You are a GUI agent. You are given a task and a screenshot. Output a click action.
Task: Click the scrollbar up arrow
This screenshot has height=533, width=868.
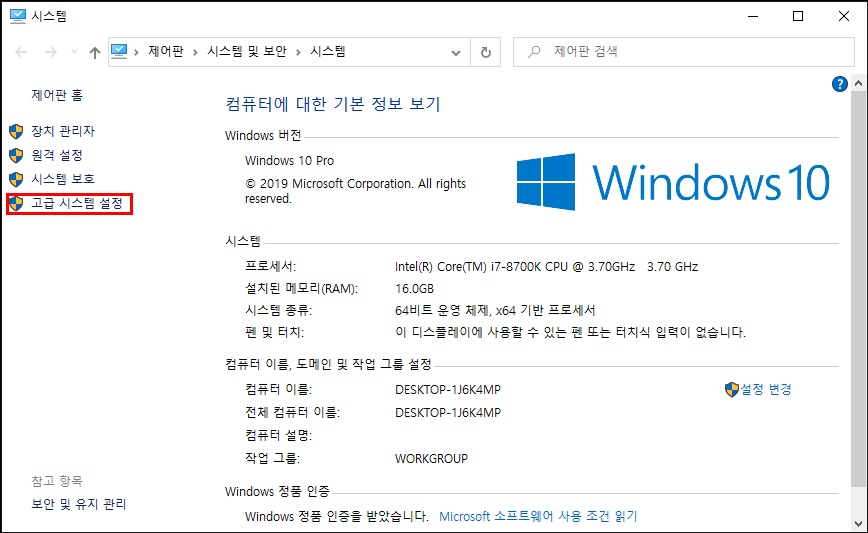tap(859, 84)
